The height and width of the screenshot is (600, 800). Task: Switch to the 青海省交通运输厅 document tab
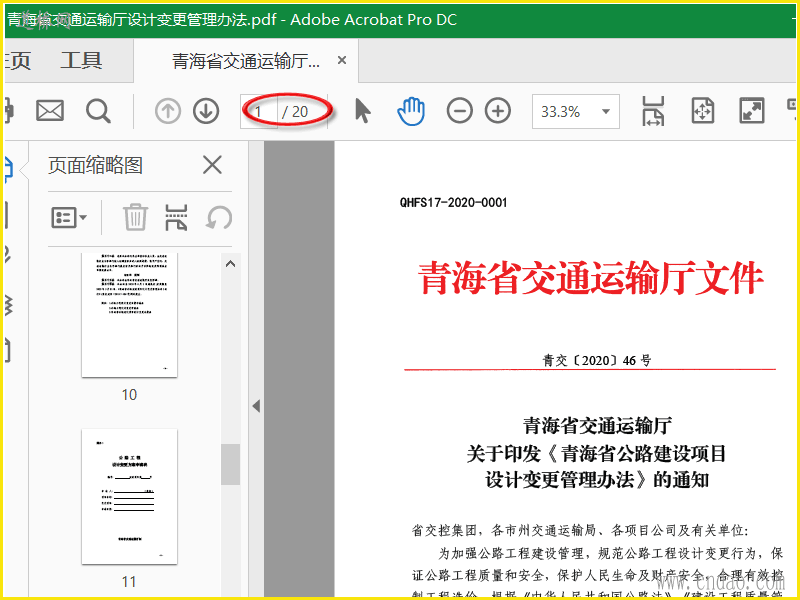click(246, 61)
